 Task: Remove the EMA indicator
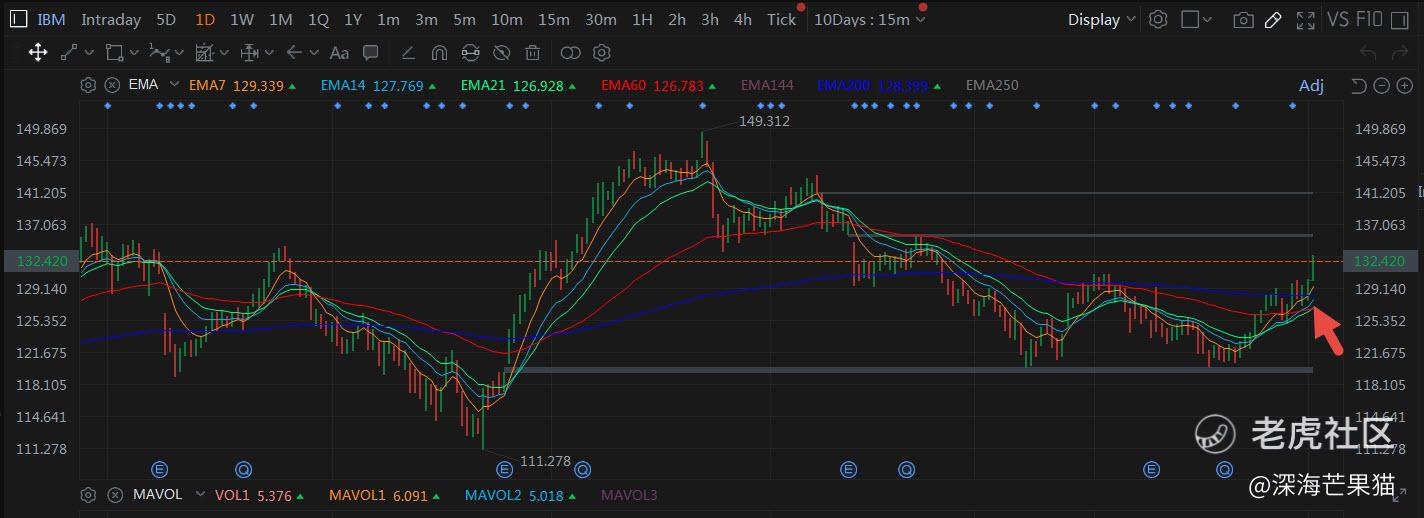click(112, 85)
